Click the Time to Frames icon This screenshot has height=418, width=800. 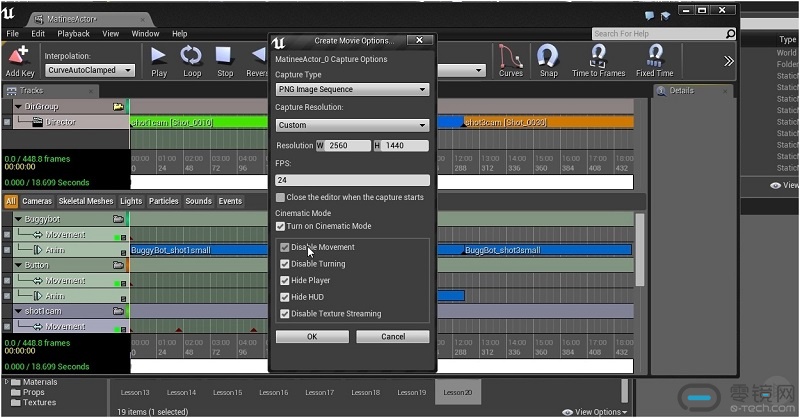point(598,55)
